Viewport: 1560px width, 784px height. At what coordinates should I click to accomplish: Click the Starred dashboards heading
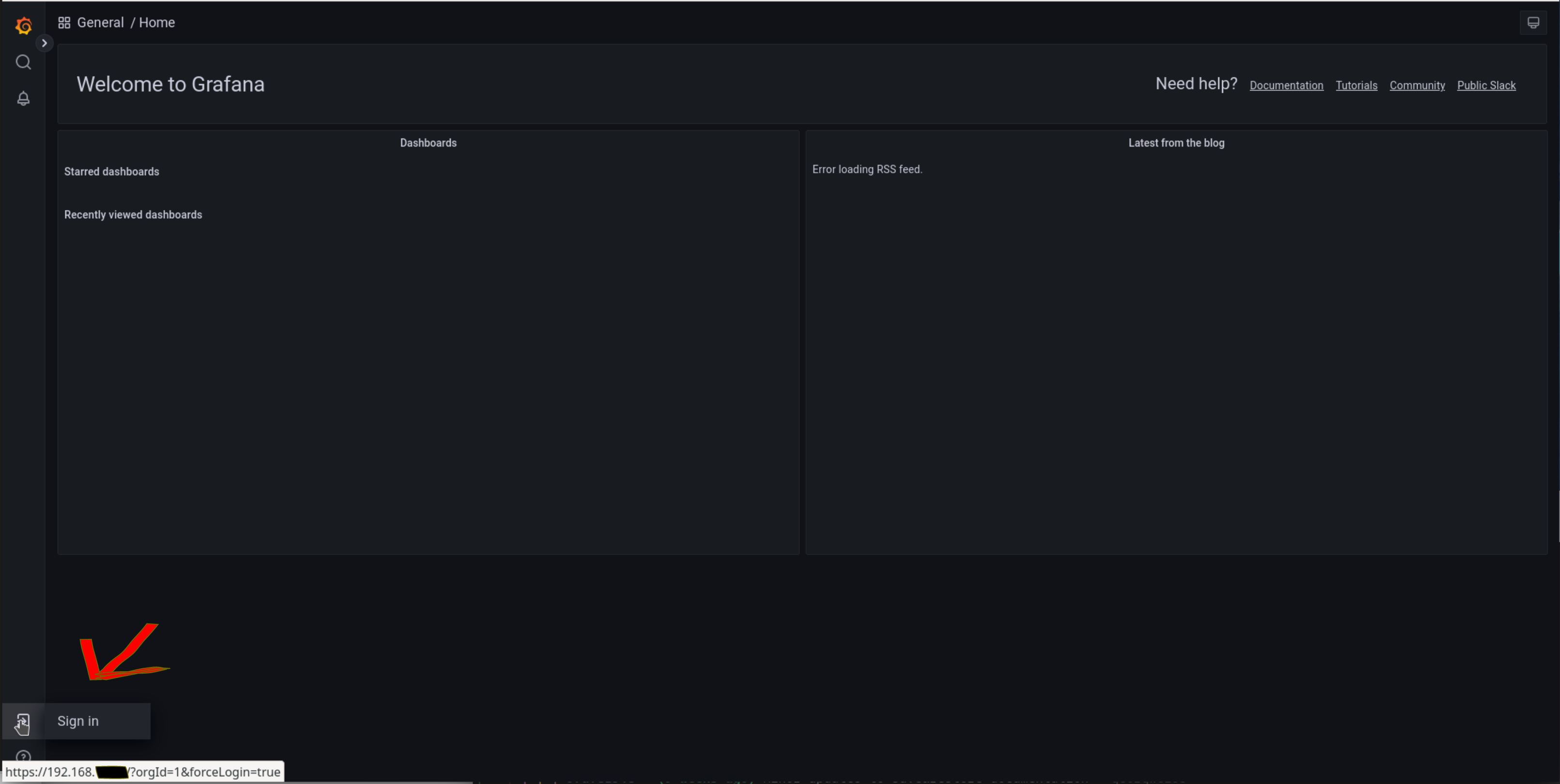(111, 171)
